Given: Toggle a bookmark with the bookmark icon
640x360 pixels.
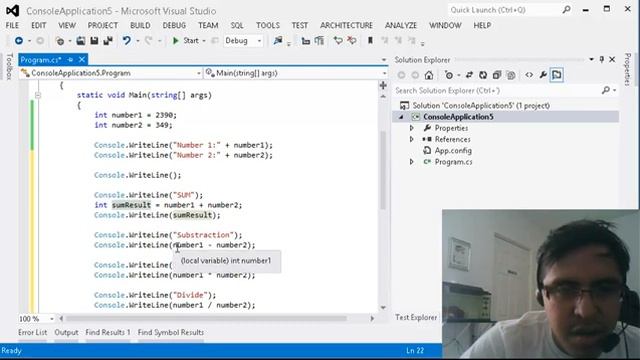Looking at the screenshot, I should (x=370, y=40).
